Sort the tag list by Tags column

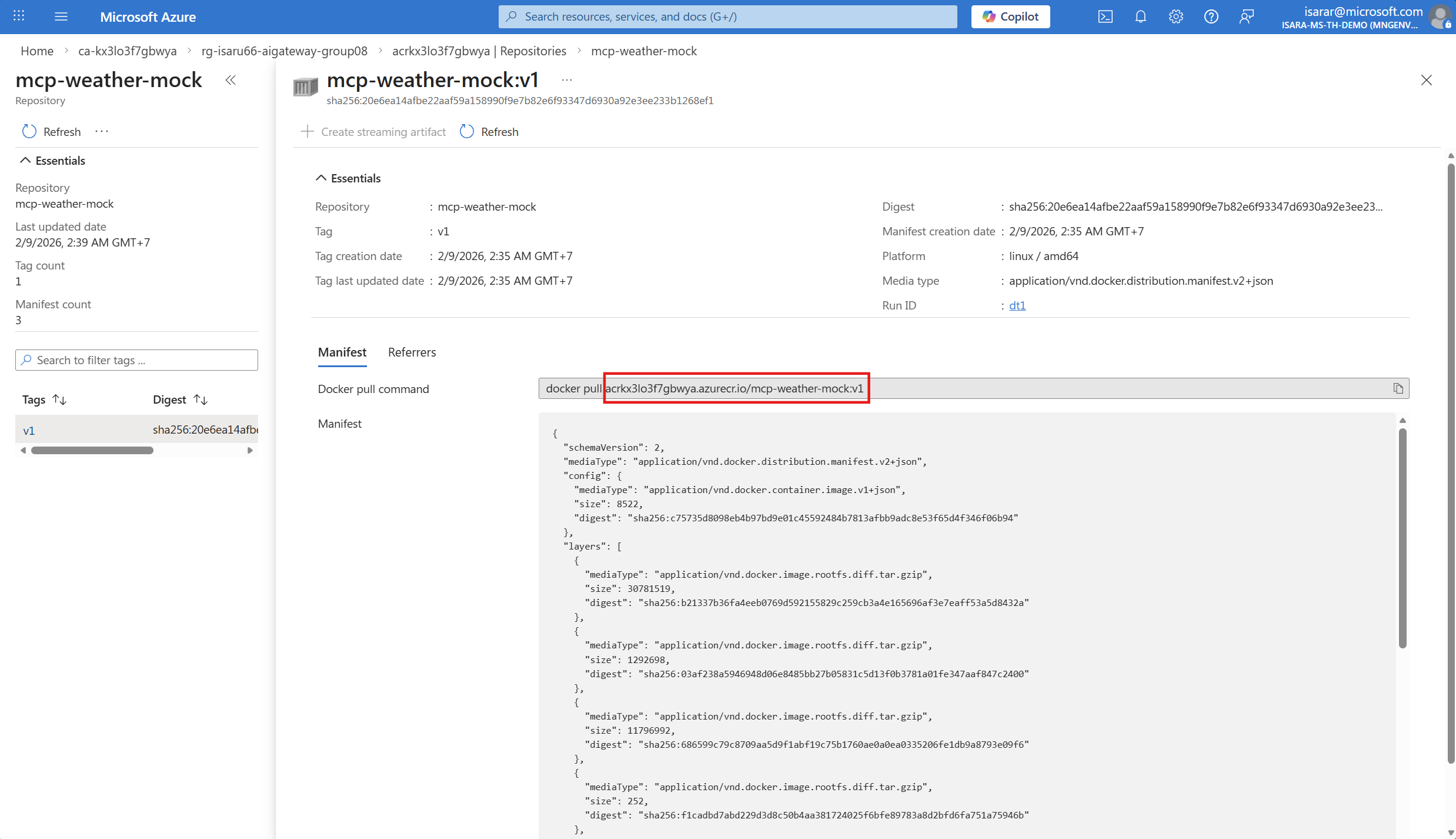click(44, 399)
